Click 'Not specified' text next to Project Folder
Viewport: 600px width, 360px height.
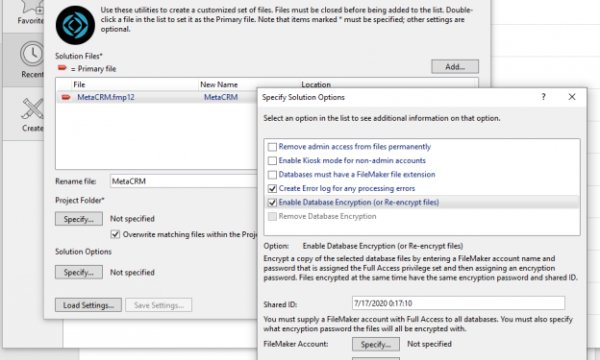(132, 219)
